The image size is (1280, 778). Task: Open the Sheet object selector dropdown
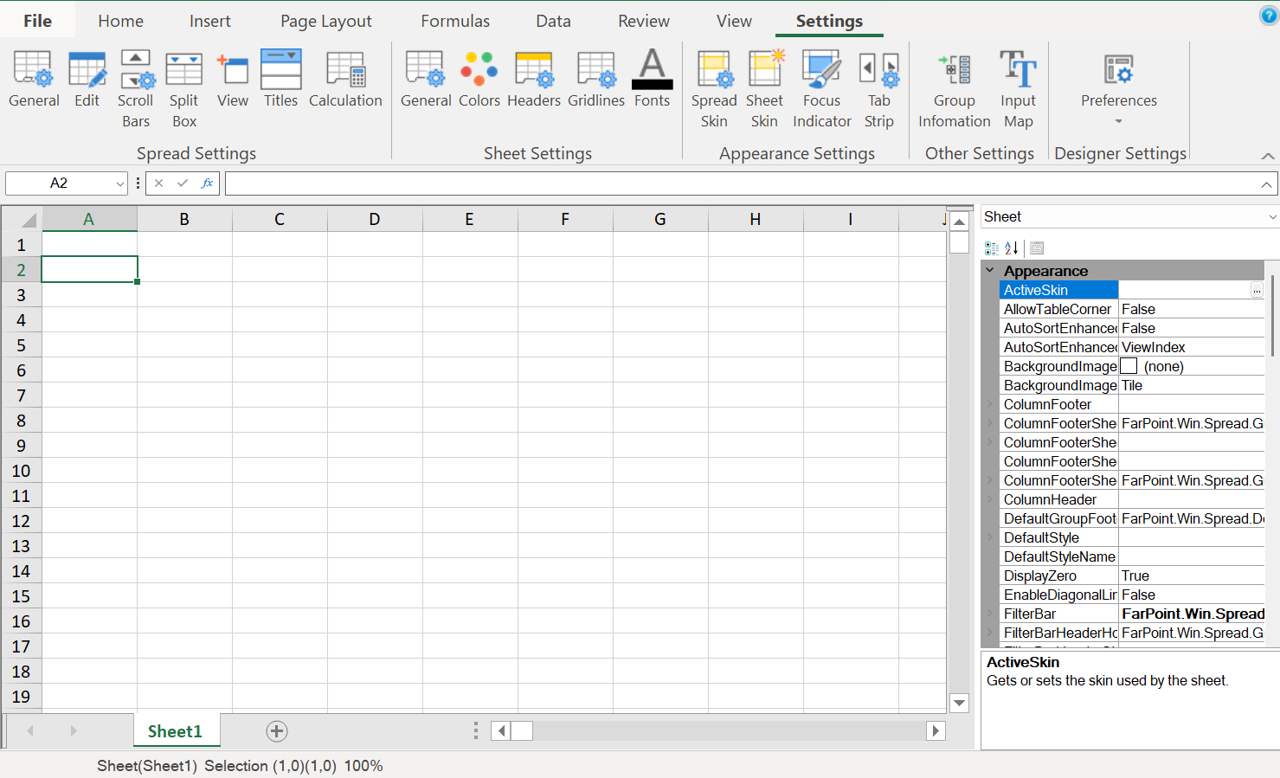coord(1272,217)
